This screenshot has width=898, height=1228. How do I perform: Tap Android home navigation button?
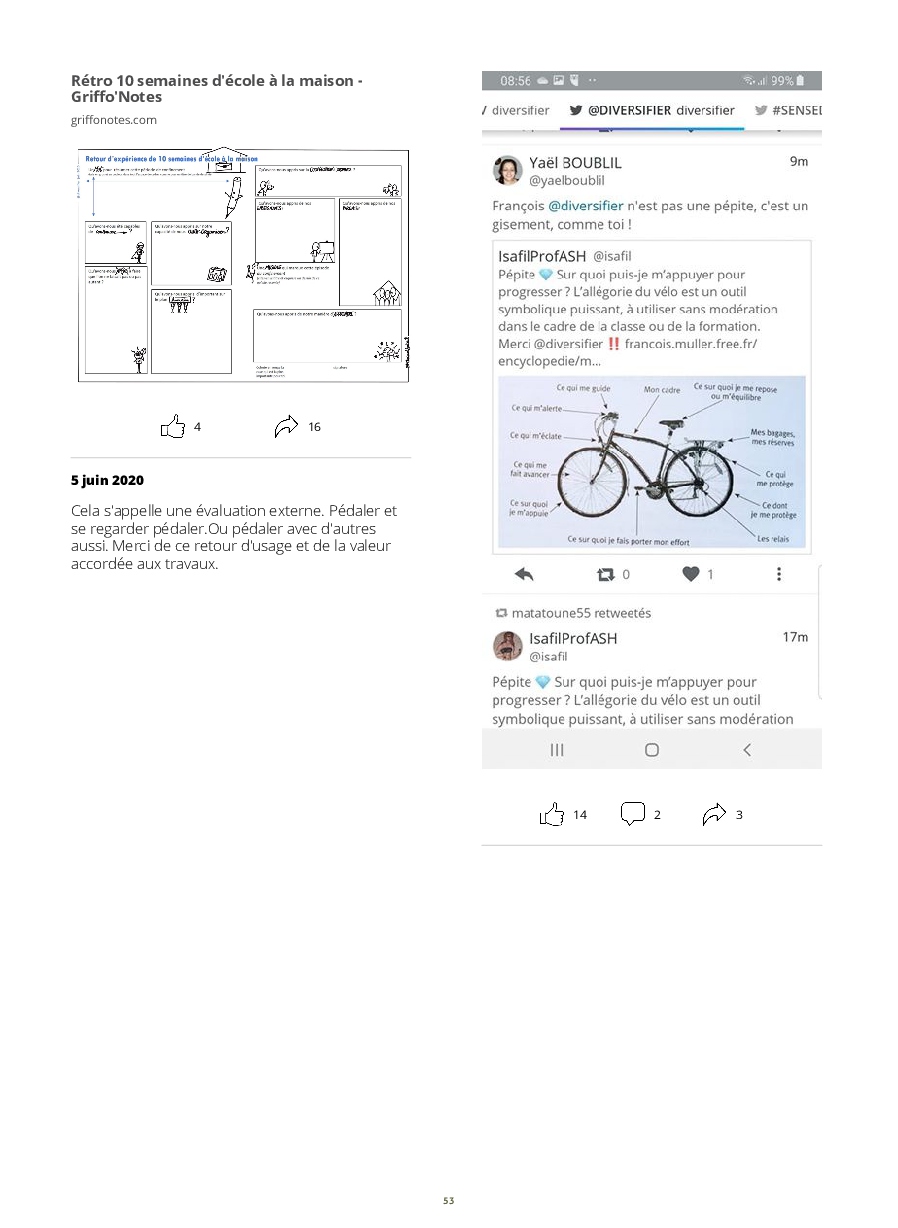click(x=652, y=749)
